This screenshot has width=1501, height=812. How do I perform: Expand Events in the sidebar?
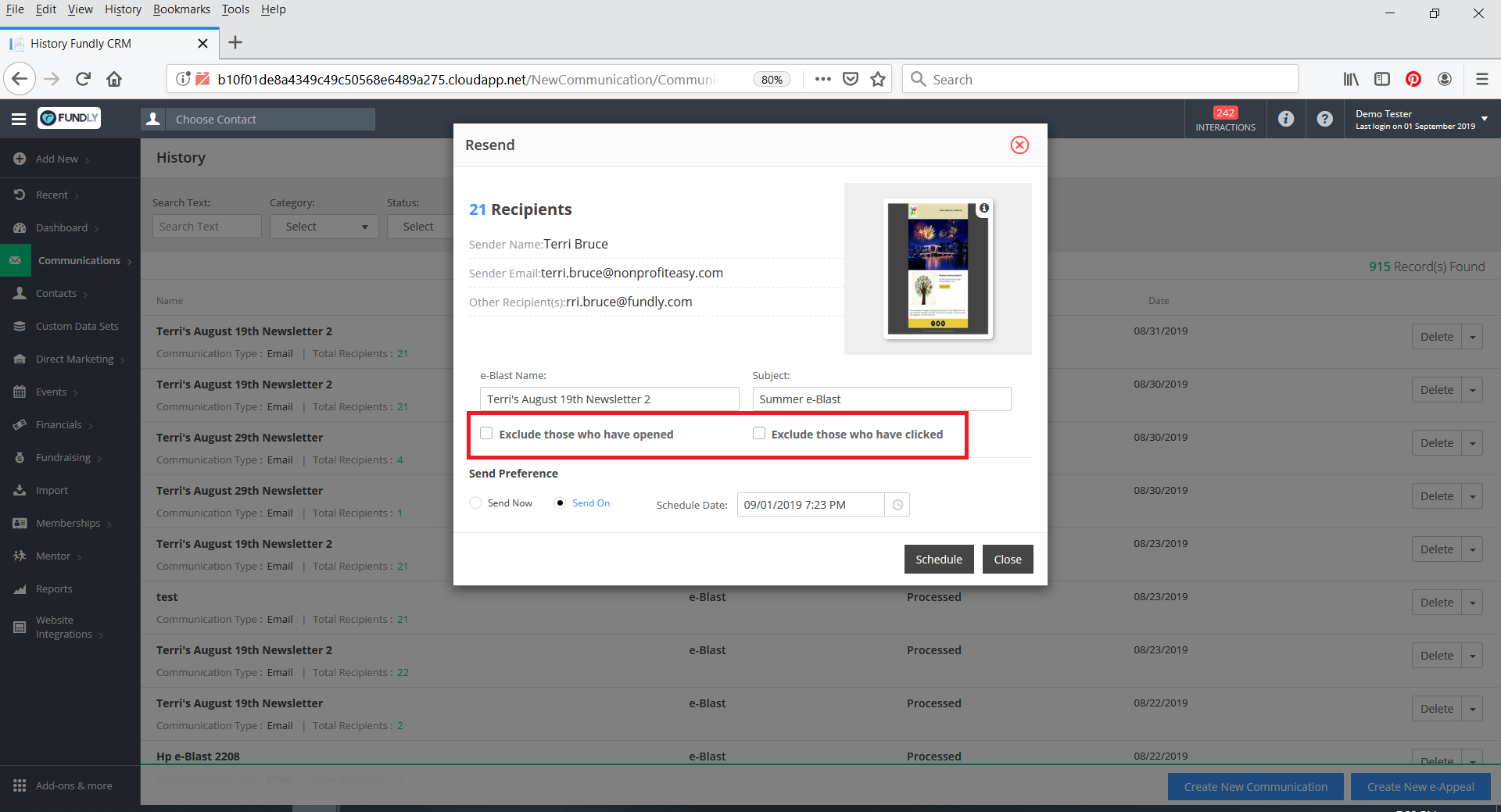click(52, 392)
